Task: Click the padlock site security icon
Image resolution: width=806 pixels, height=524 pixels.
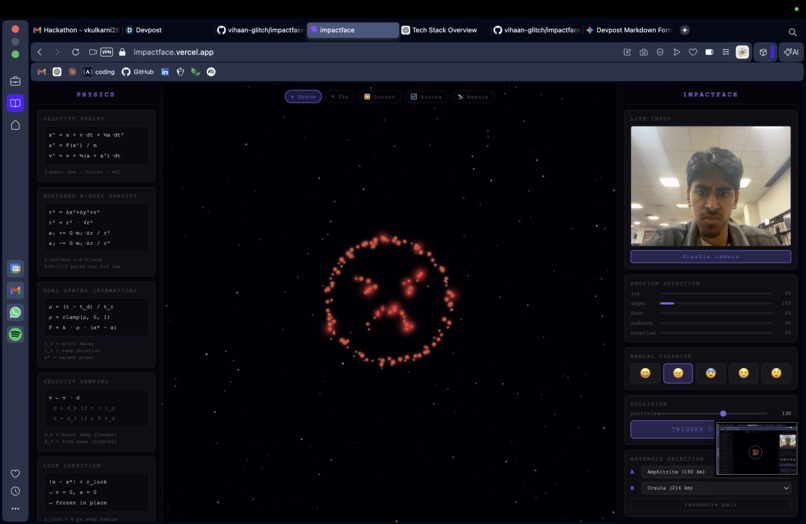Action: [x=122, y=52]
